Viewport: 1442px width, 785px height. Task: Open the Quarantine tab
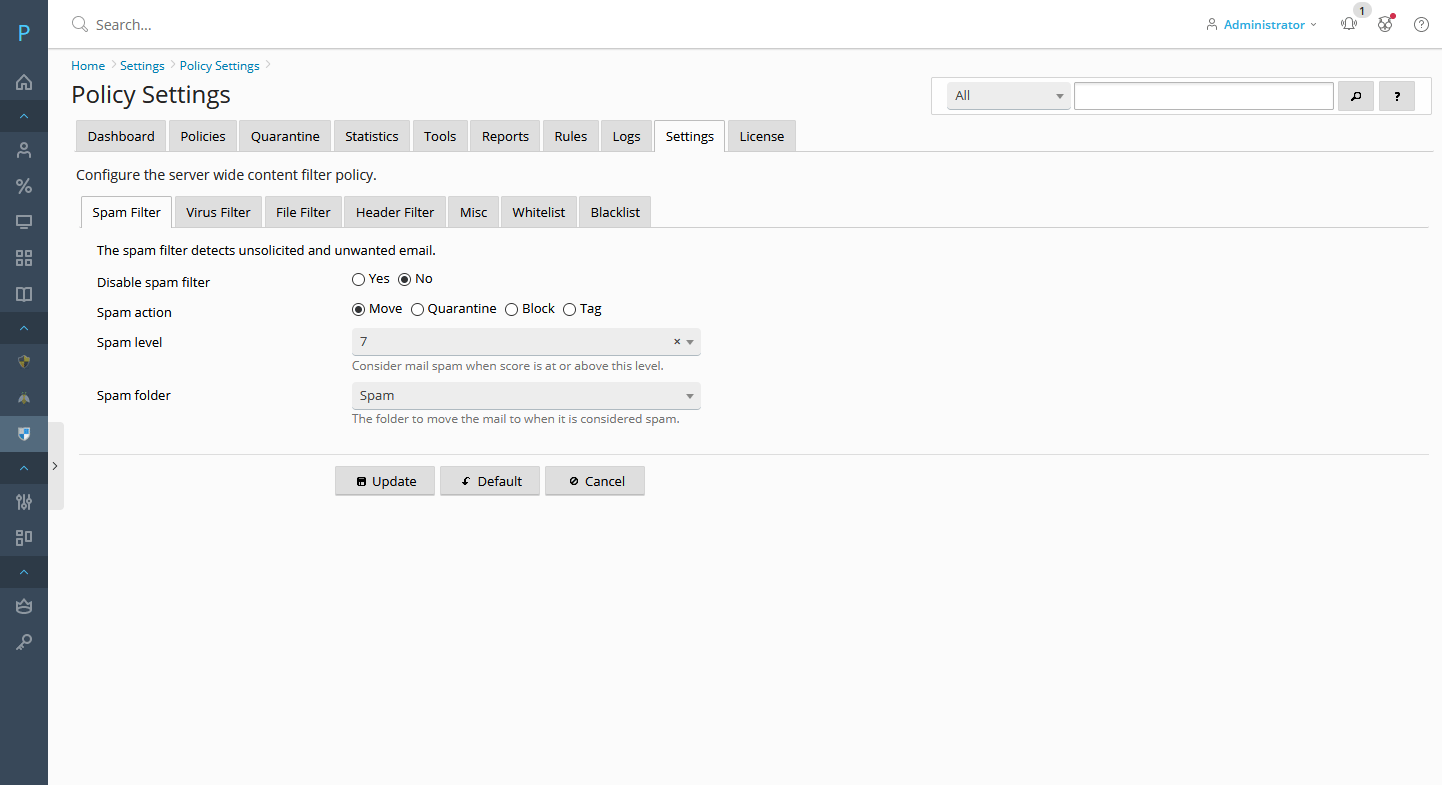click(285, 136)
